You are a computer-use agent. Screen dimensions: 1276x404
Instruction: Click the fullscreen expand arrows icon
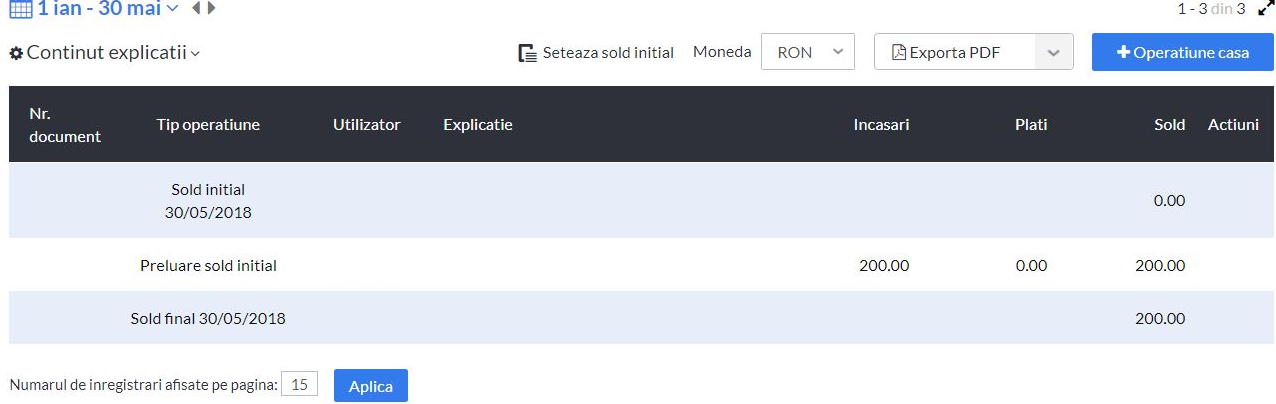pyautogui.click(x=1265, y=9)
